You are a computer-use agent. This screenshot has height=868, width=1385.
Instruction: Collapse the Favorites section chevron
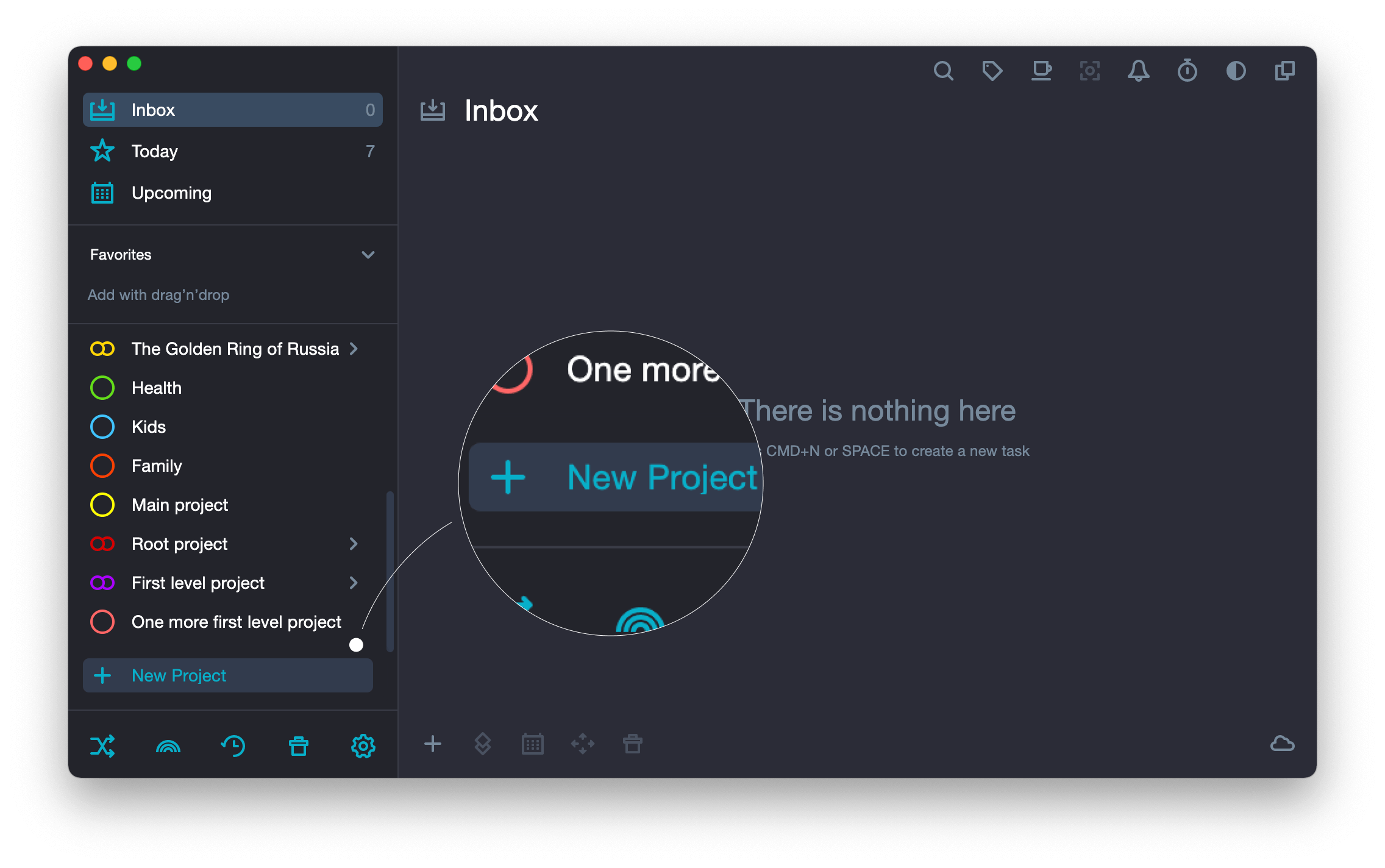[x=368, y=255]
